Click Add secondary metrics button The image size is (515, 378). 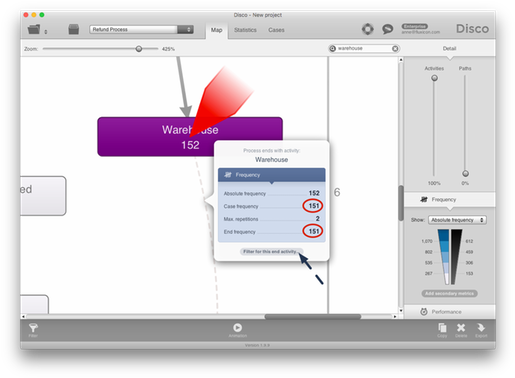[x=449, y=293]
